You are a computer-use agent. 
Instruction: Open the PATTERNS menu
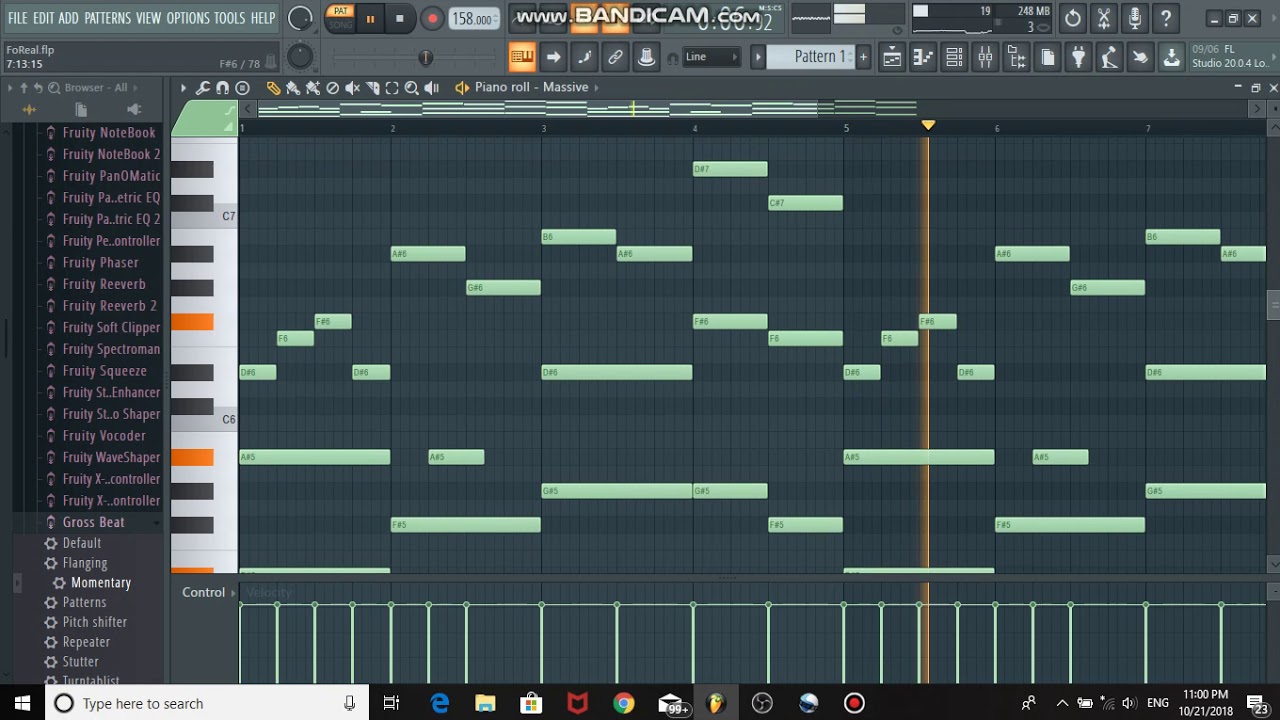[x=107, y=18]
